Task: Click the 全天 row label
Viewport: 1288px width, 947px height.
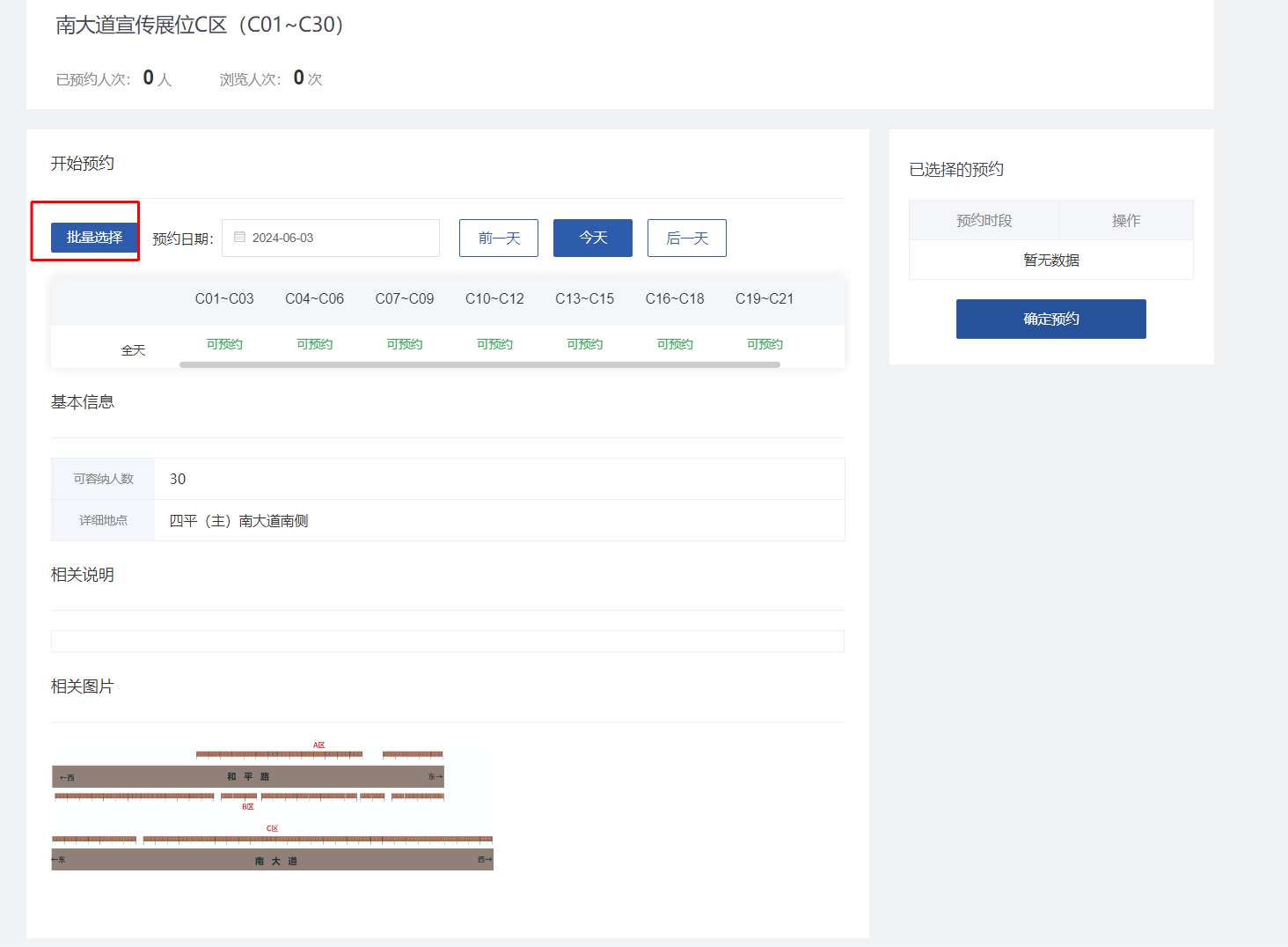Action: (x=133, y=350)
